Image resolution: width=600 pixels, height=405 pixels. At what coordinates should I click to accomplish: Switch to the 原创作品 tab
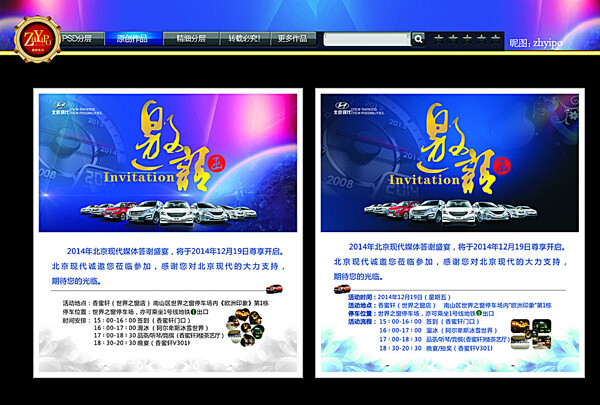pos(133,38)
